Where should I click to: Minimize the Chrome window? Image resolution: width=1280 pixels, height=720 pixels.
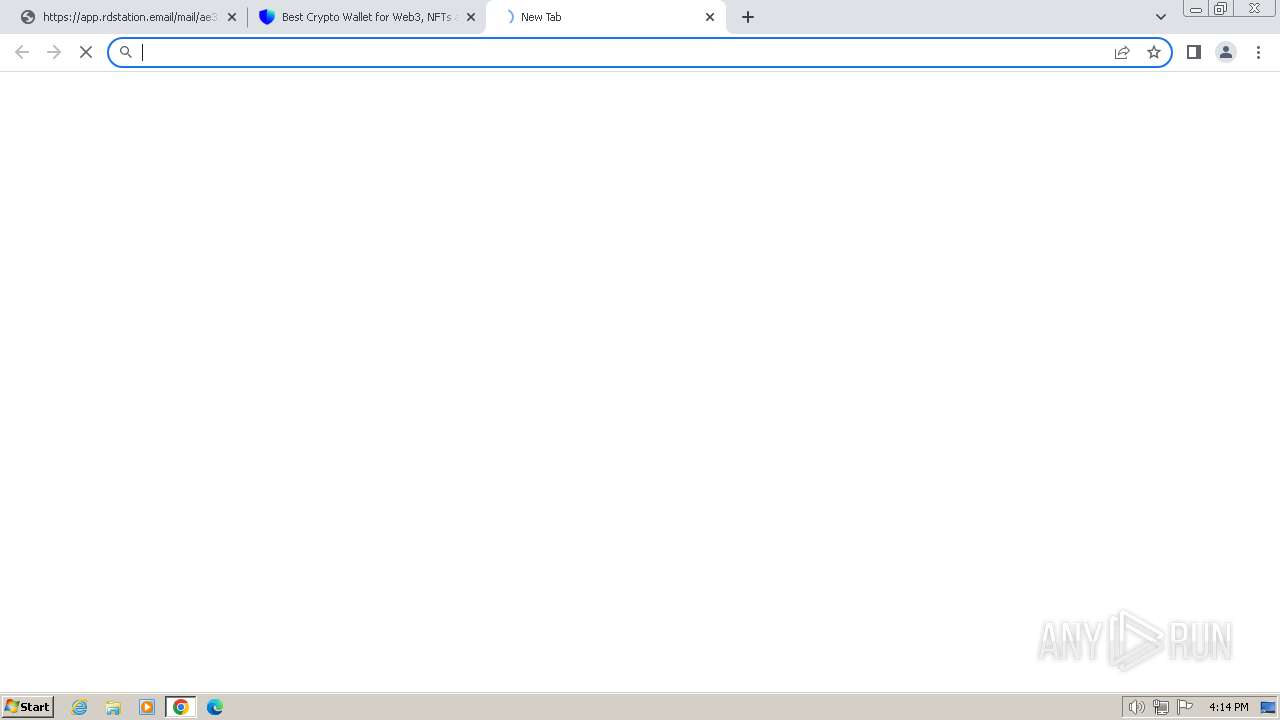point(1196,9)
